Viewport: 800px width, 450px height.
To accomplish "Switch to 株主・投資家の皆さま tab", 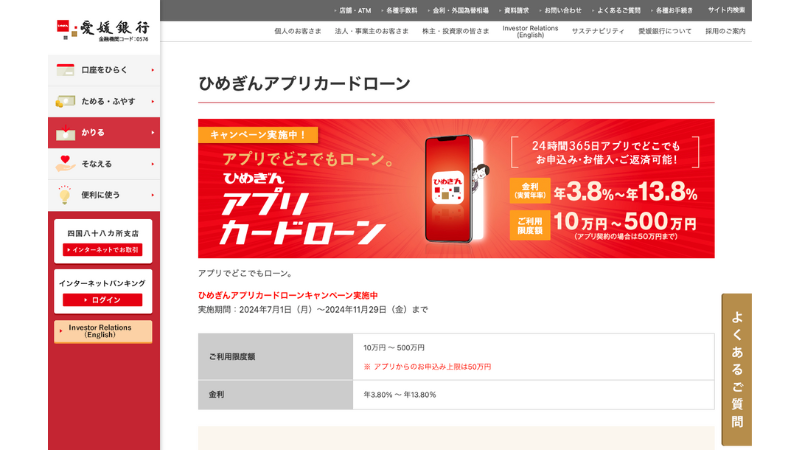I will point(456,31).
